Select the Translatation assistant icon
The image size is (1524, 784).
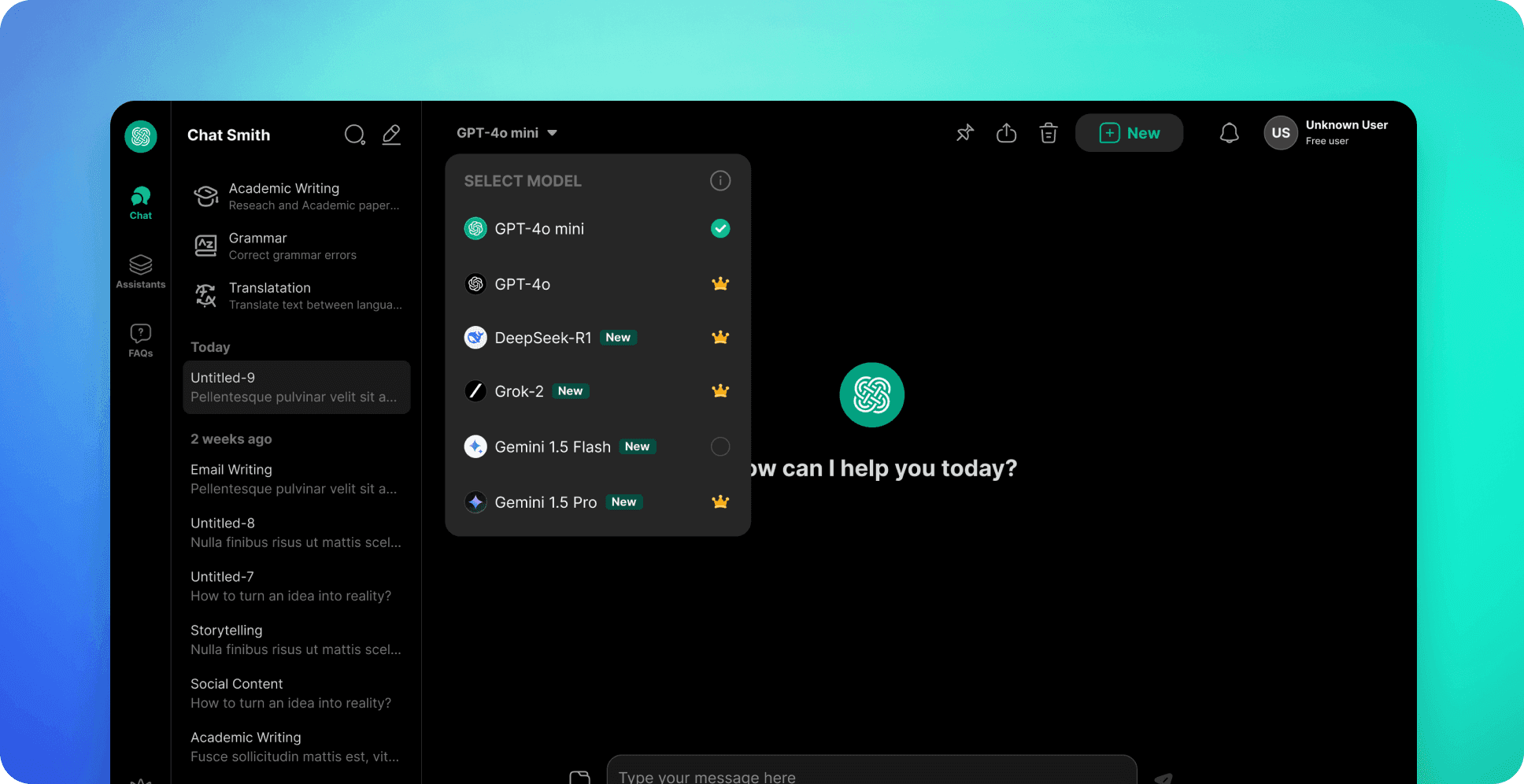pos(206,295)
